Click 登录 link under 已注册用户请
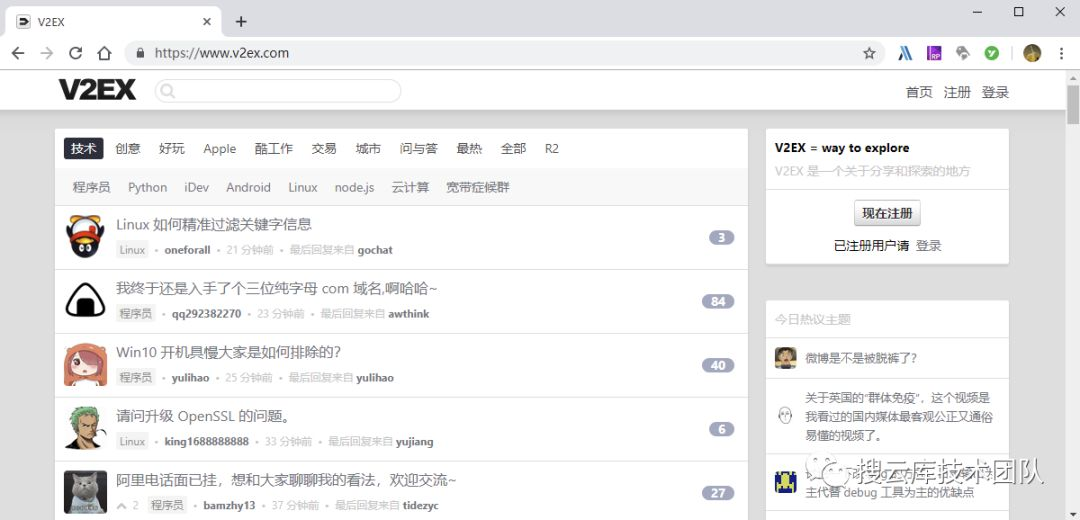 928,245
